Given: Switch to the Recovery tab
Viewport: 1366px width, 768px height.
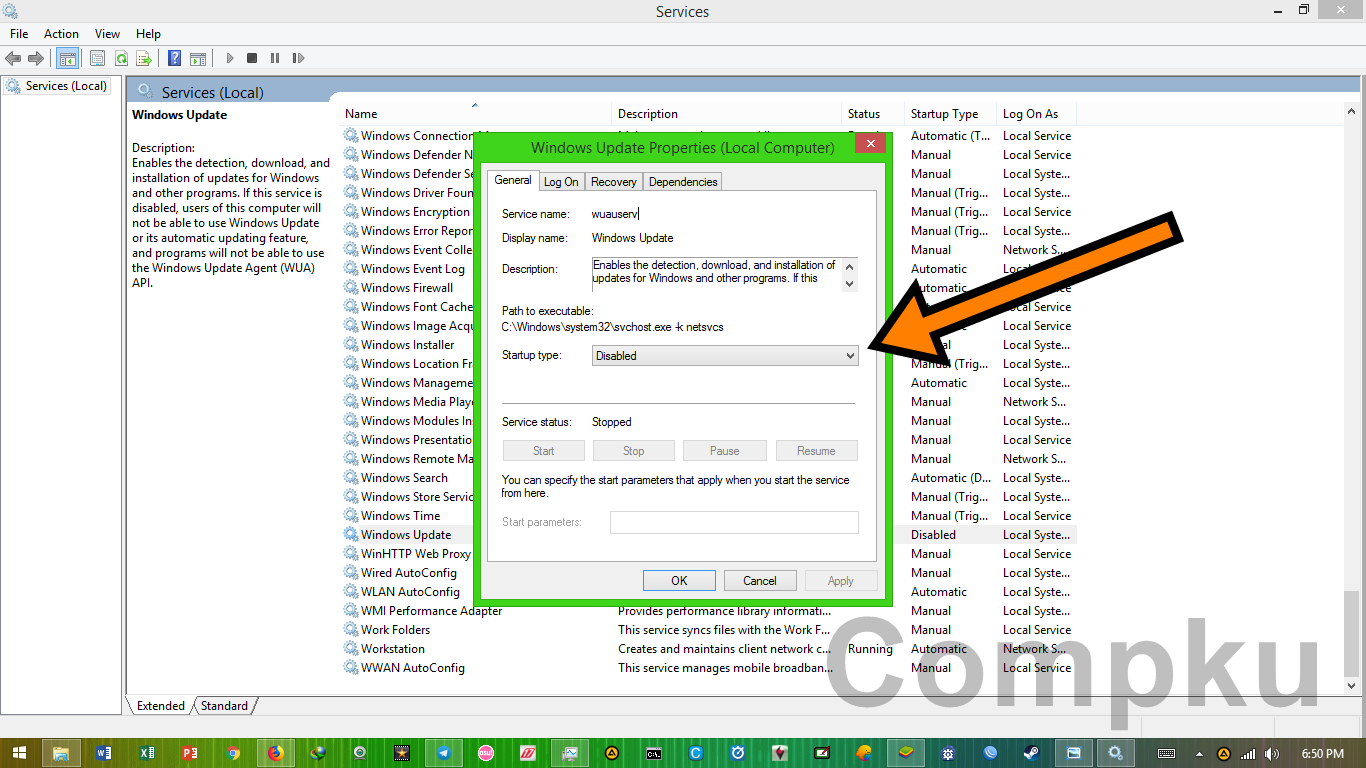Looking at the screenshot, I should pos(614,182).
